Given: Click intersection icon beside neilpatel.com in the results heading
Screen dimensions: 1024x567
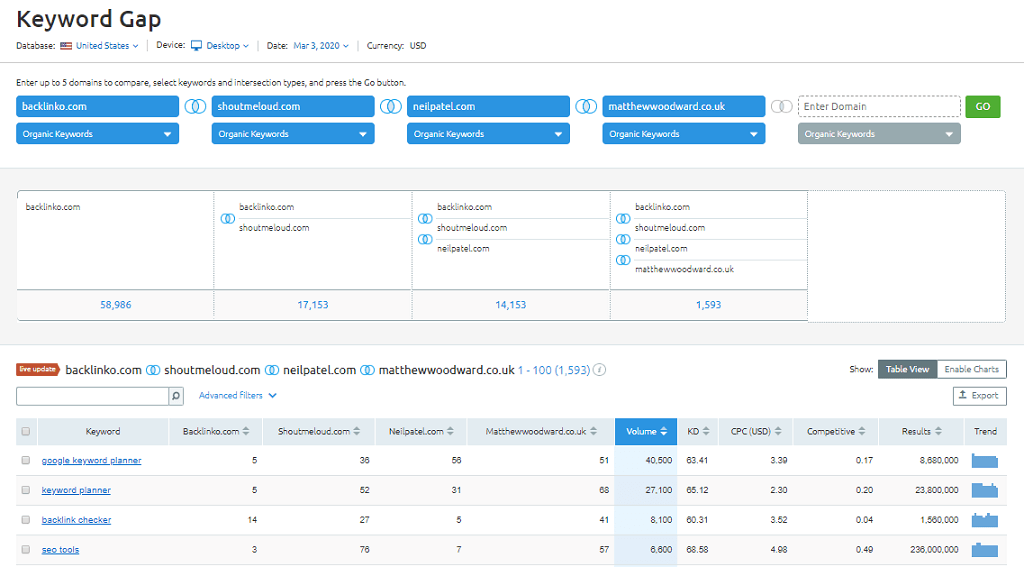Looking at the screenshot, I should (272, 370).
